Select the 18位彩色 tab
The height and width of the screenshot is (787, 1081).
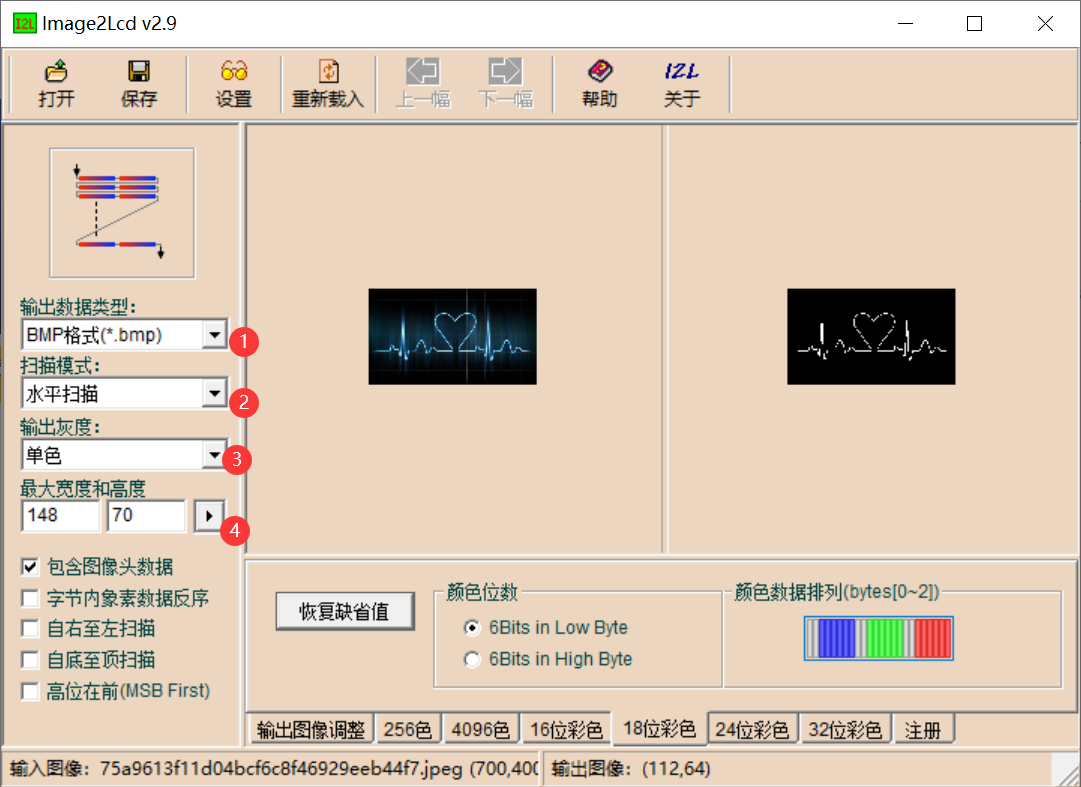tap(660, 728)
